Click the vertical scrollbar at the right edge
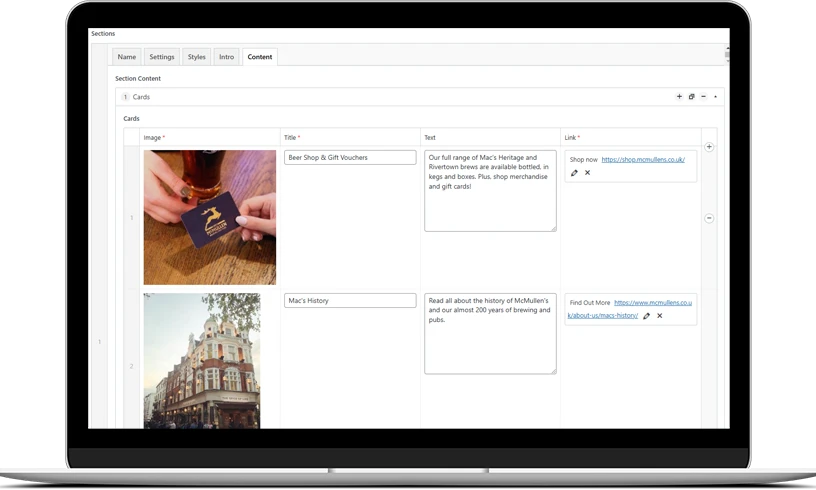816x490 pixels. (x=727, y=55)
